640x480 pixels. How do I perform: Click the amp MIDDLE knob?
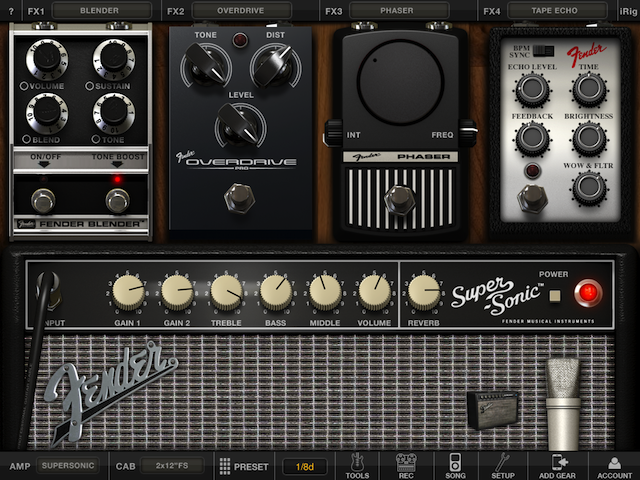(x=325, y=292)
